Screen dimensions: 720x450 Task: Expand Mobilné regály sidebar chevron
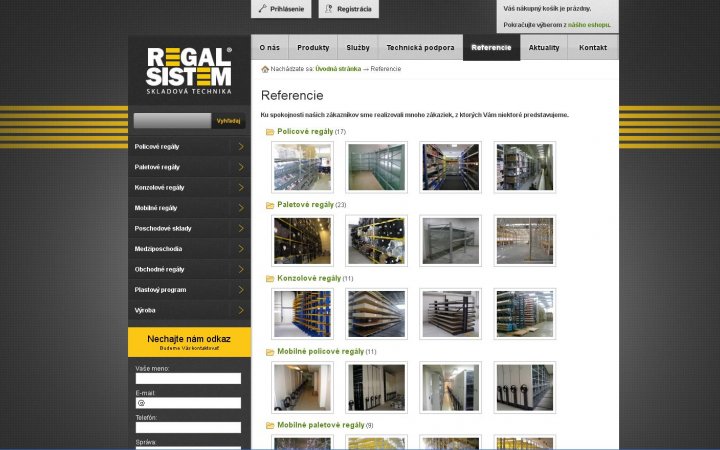[x=241, y=208]
